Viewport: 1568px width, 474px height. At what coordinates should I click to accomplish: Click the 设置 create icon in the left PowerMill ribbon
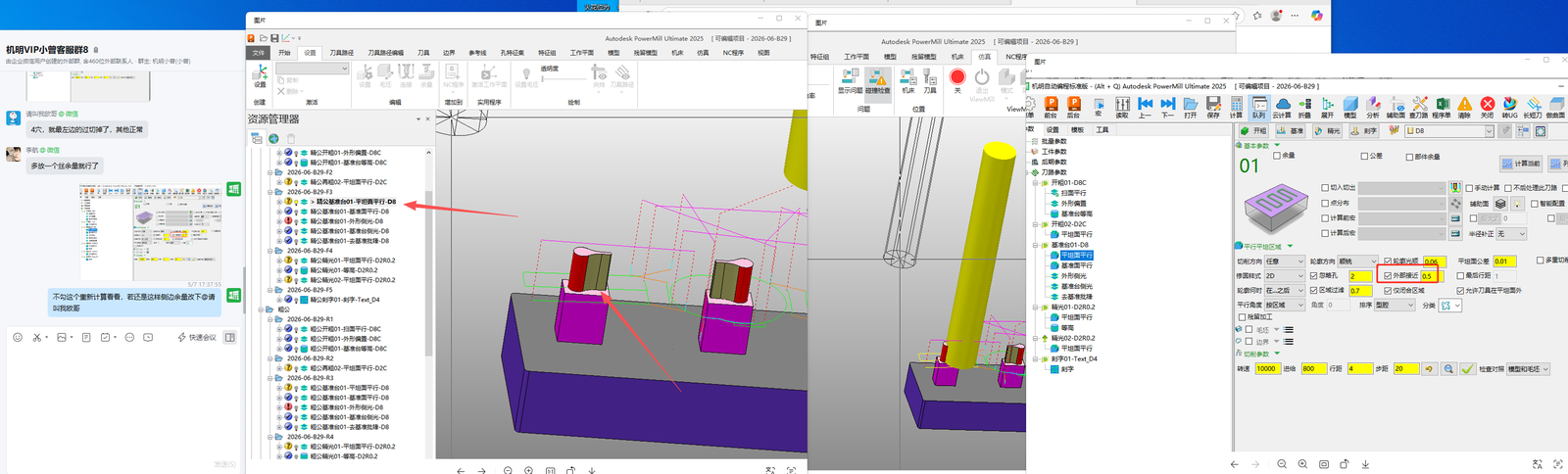tap(260, 76)
